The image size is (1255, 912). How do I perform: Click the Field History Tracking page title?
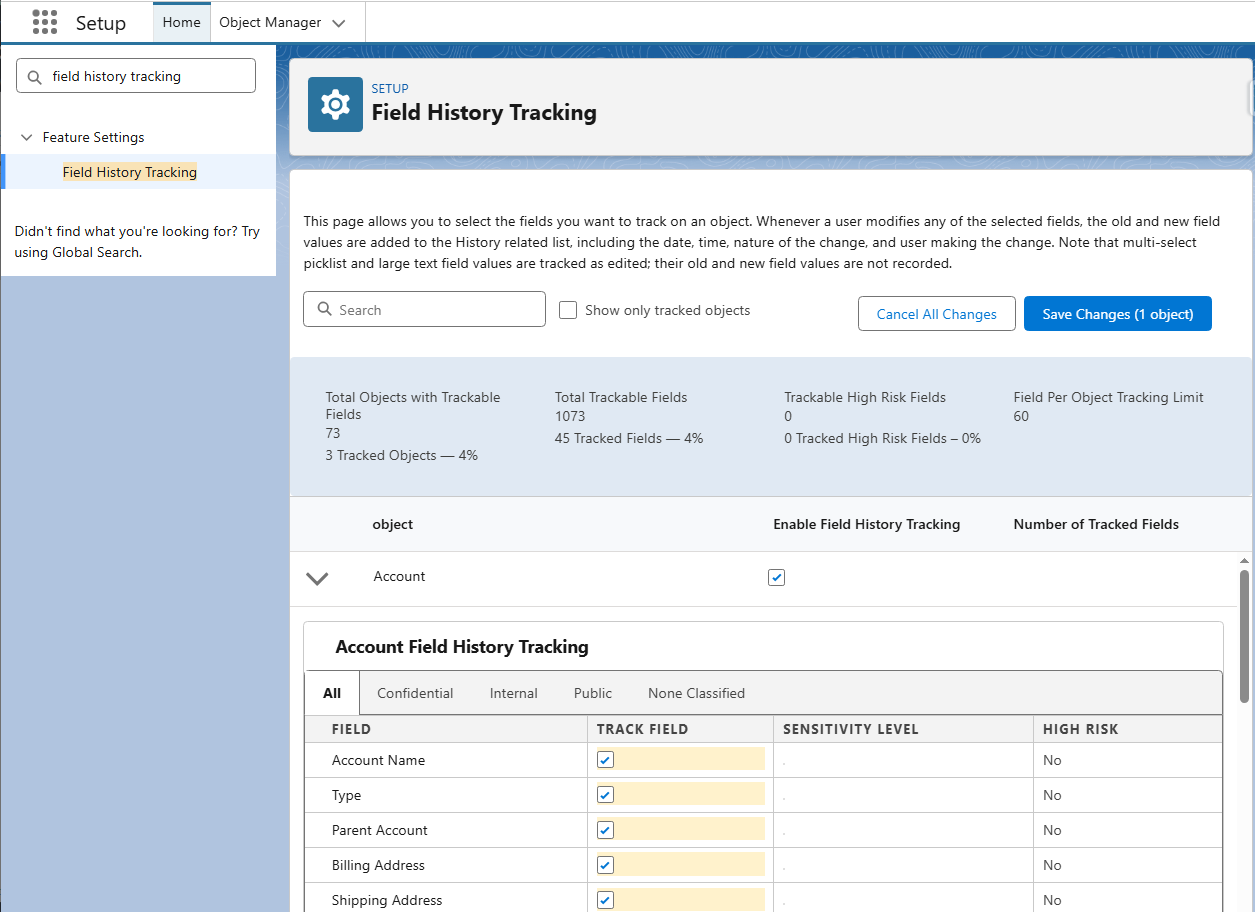point(484,112)
